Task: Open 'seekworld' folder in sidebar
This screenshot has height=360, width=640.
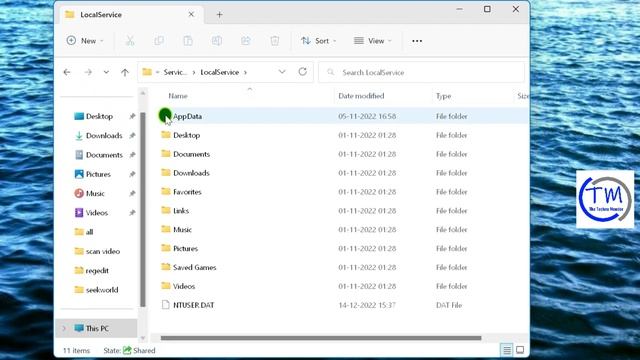Action: click(x=102, y=290)
